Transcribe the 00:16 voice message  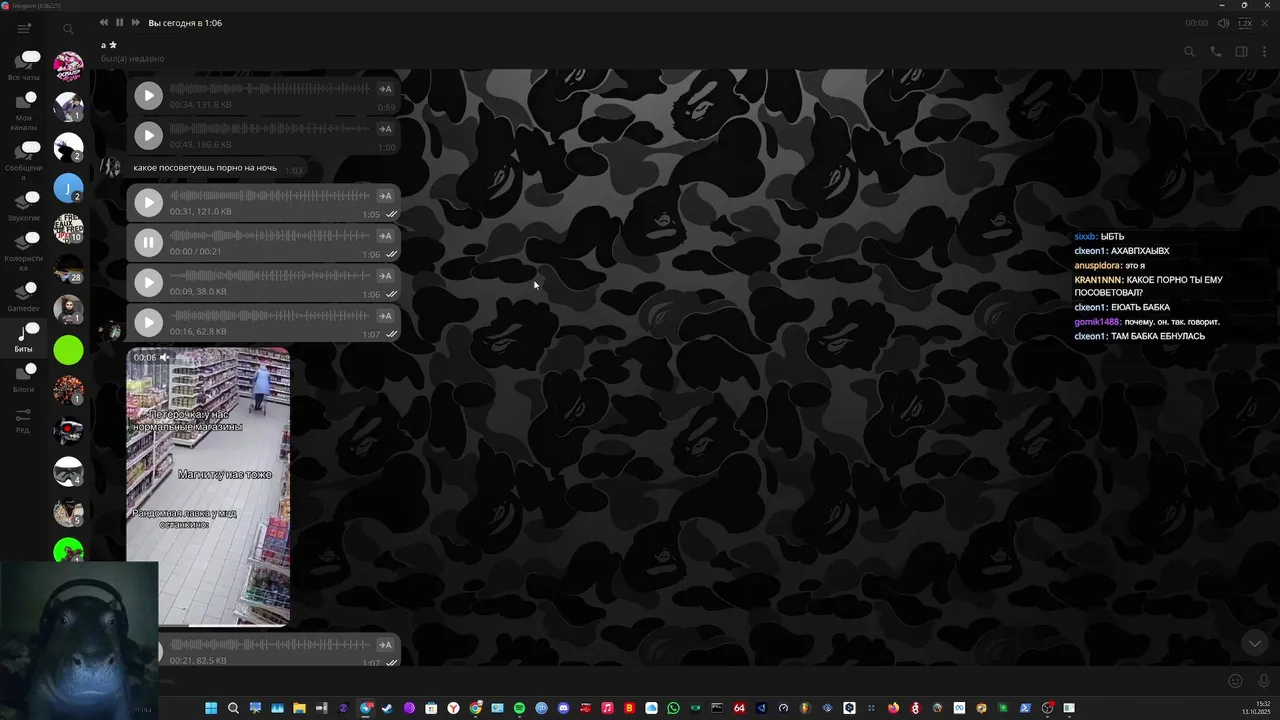[385, 316]
